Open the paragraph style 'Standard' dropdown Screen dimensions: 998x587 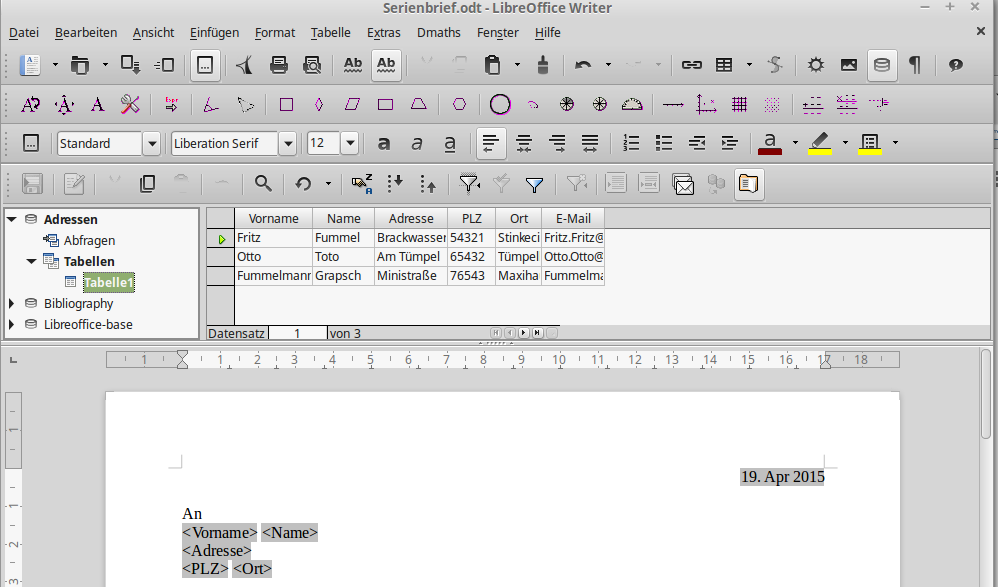tap(152, 143)
